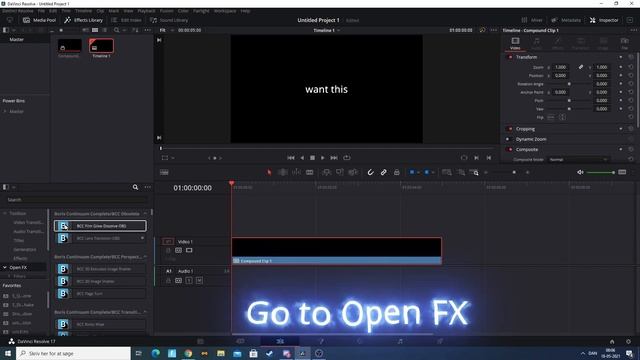Switch to Video tab in Inspector
Screen dimensions: 640x360
coord(515,43)
